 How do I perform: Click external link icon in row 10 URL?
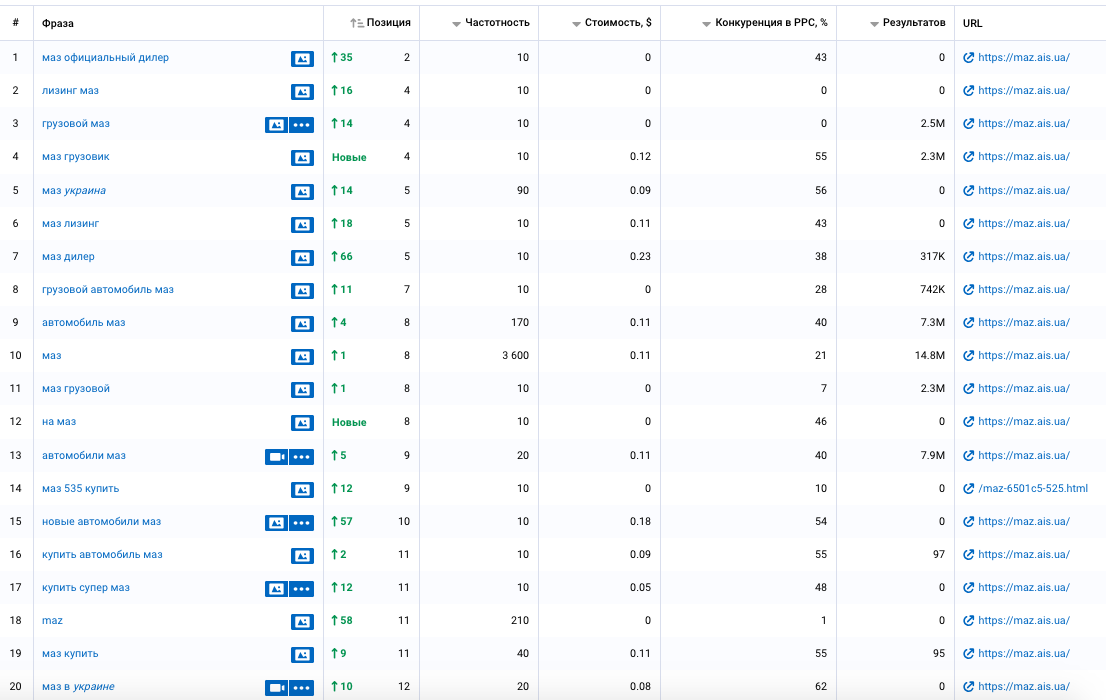point(968,356)
